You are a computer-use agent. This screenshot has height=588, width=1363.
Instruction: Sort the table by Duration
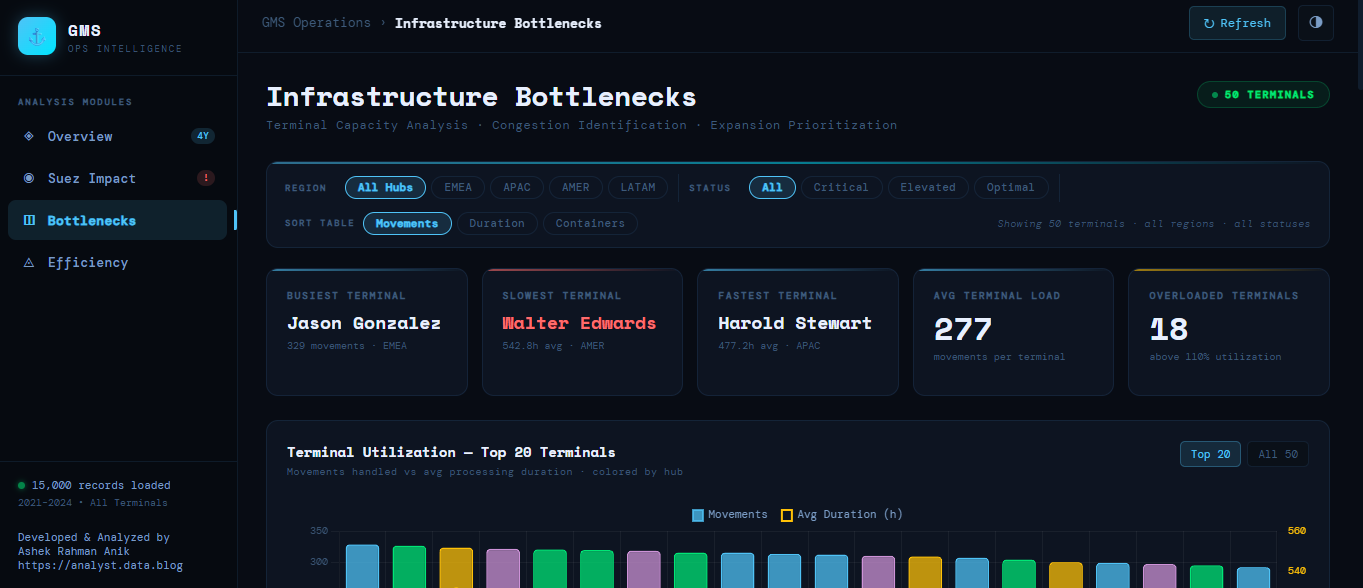click(497, 224)
